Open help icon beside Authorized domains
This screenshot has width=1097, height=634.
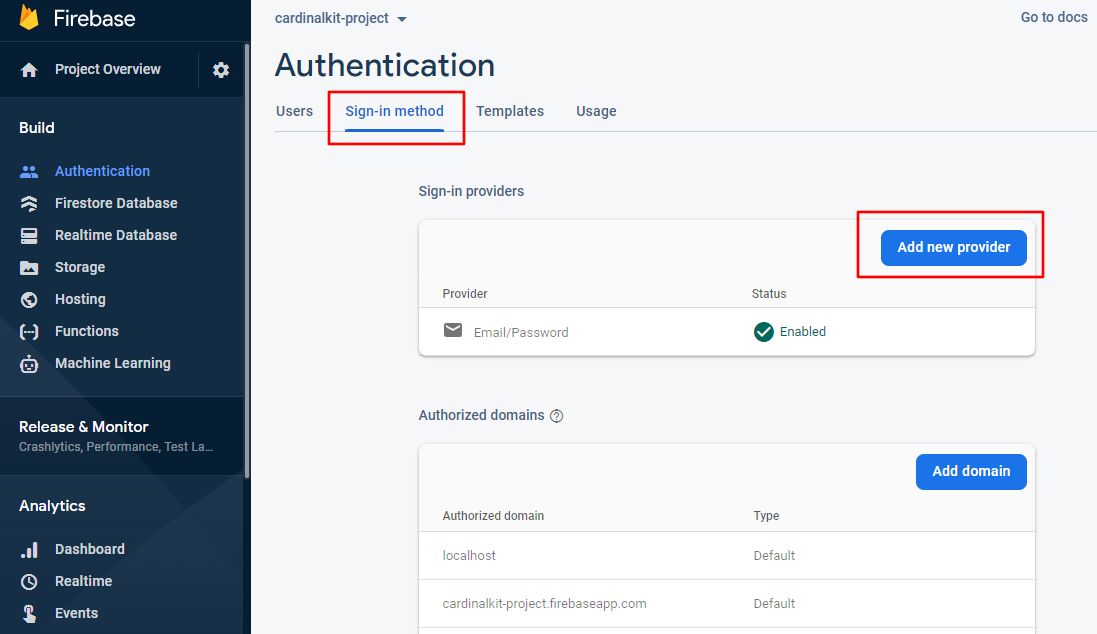tap(557, 416)
